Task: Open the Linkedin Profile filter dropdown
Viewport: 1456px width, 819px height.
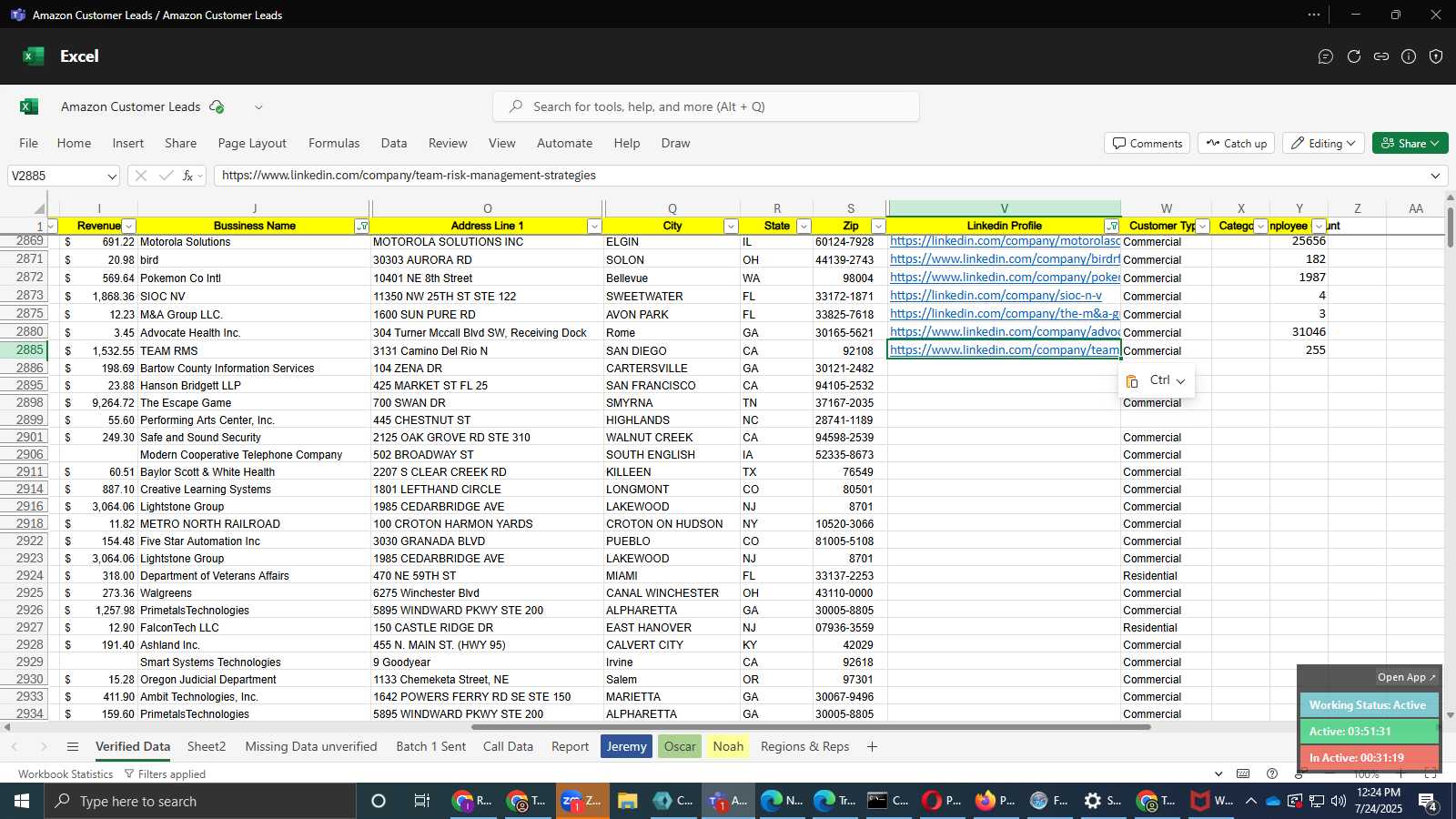Action: pos(1112,227)
